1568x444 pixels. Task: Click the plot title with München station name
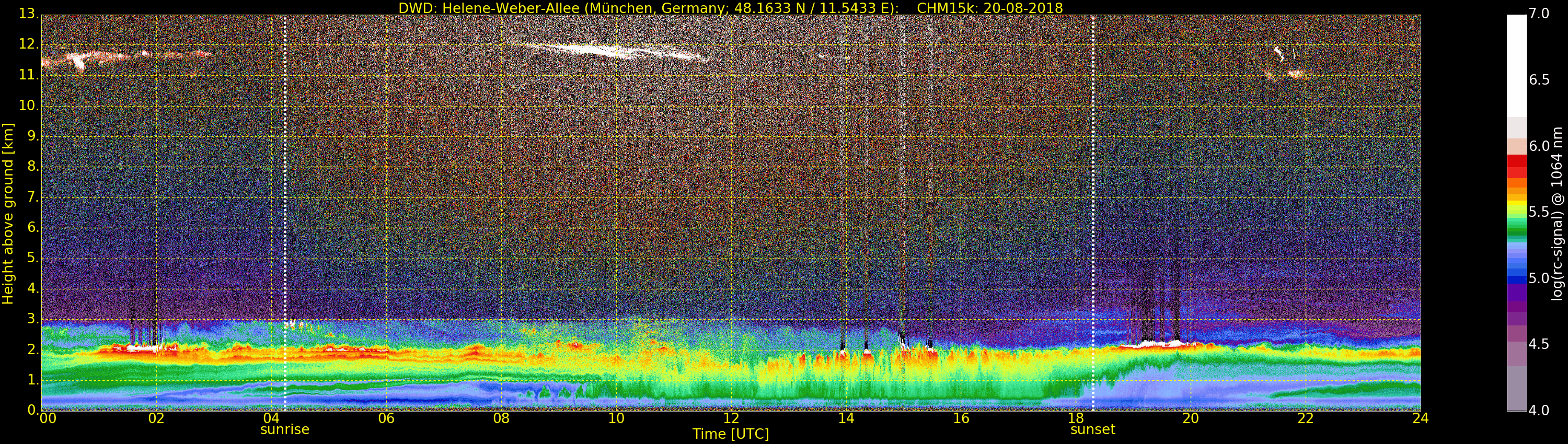click(x=731, y=8)
